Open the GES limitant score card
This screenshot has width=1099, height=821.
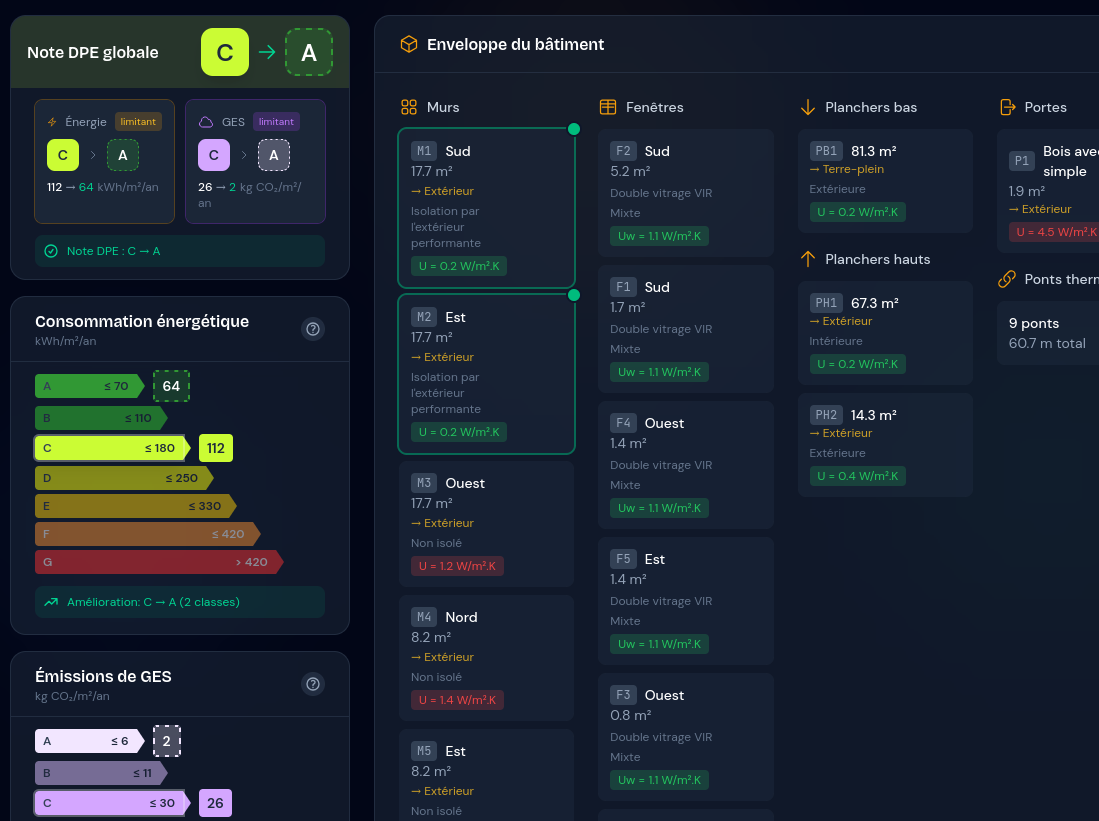[255, 161]
